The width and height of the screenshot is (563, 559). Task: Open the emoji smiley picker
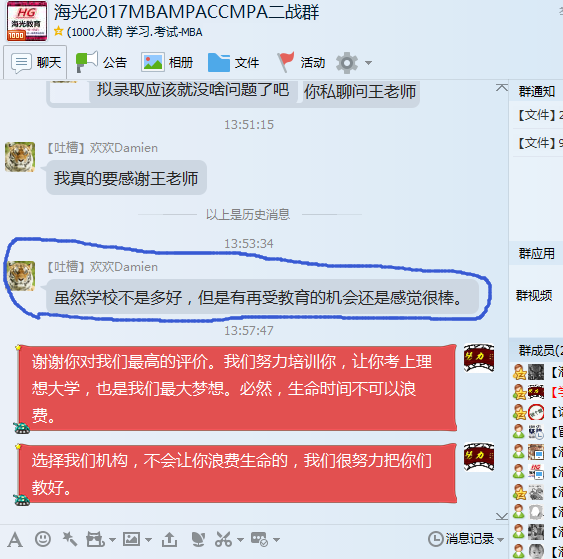[x=43, y=539]
